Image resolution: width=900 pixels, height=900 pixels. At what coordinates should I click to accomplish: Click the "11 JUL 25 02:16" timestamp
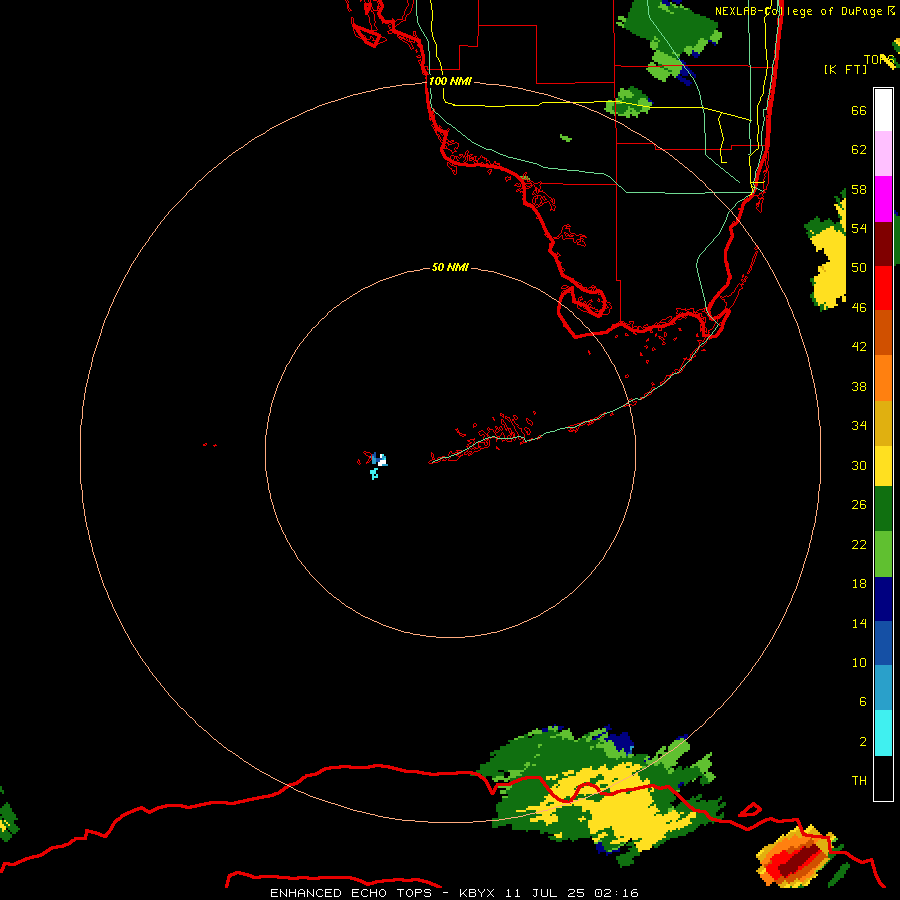pos(572,893)
